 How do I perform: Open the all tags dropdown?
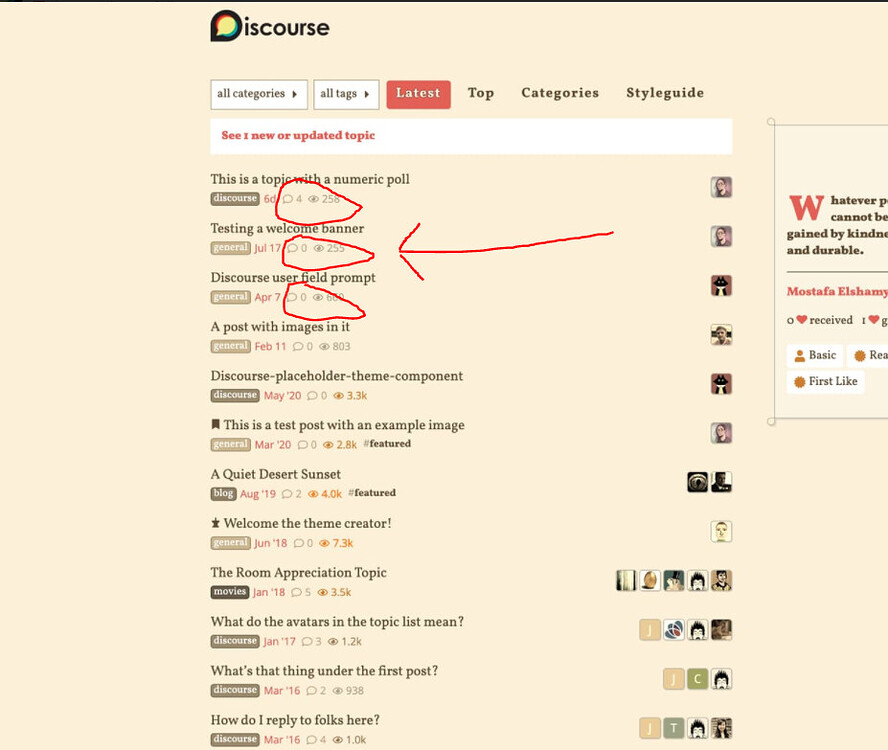pos(345,94)
